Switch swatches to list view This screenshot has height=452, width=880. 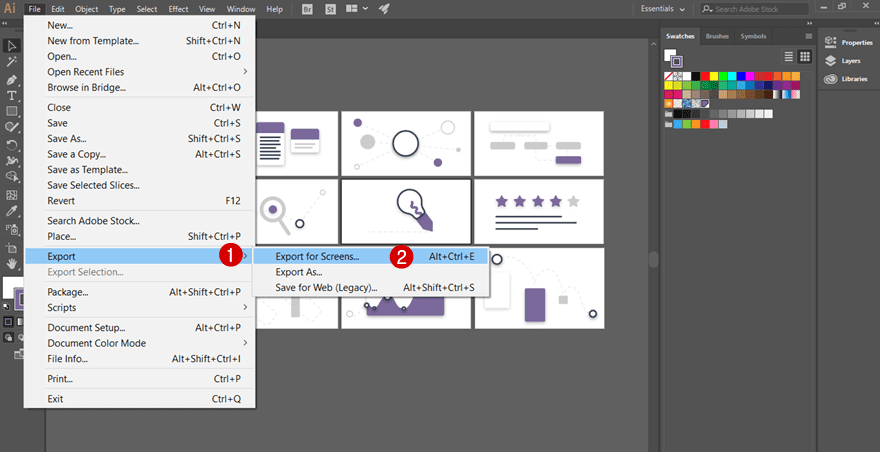click(x=789, y=56)
